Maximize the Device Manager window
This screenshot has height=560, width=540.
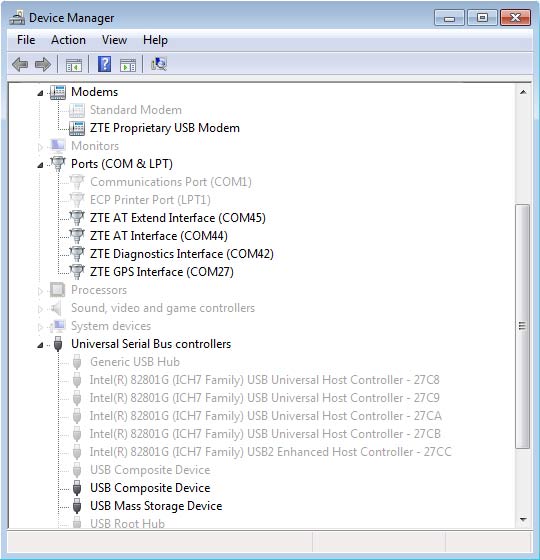(482, 18)
